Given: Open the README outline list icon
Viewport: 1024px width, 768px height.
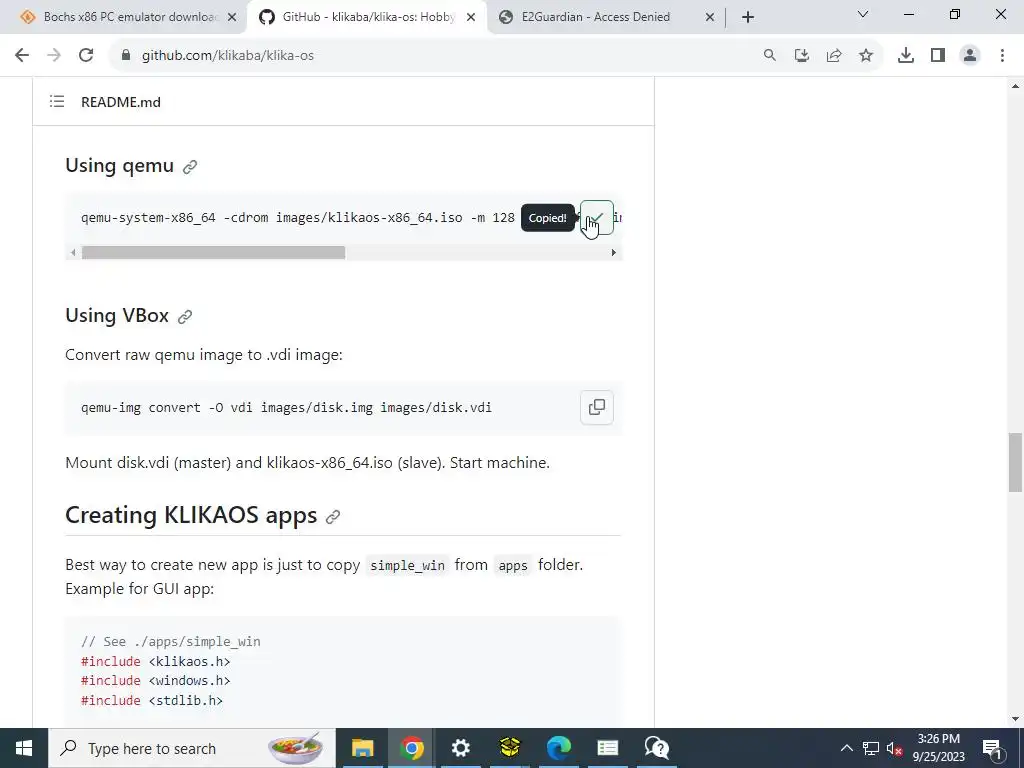Looking at the screenshot, I should pos(57,102).
